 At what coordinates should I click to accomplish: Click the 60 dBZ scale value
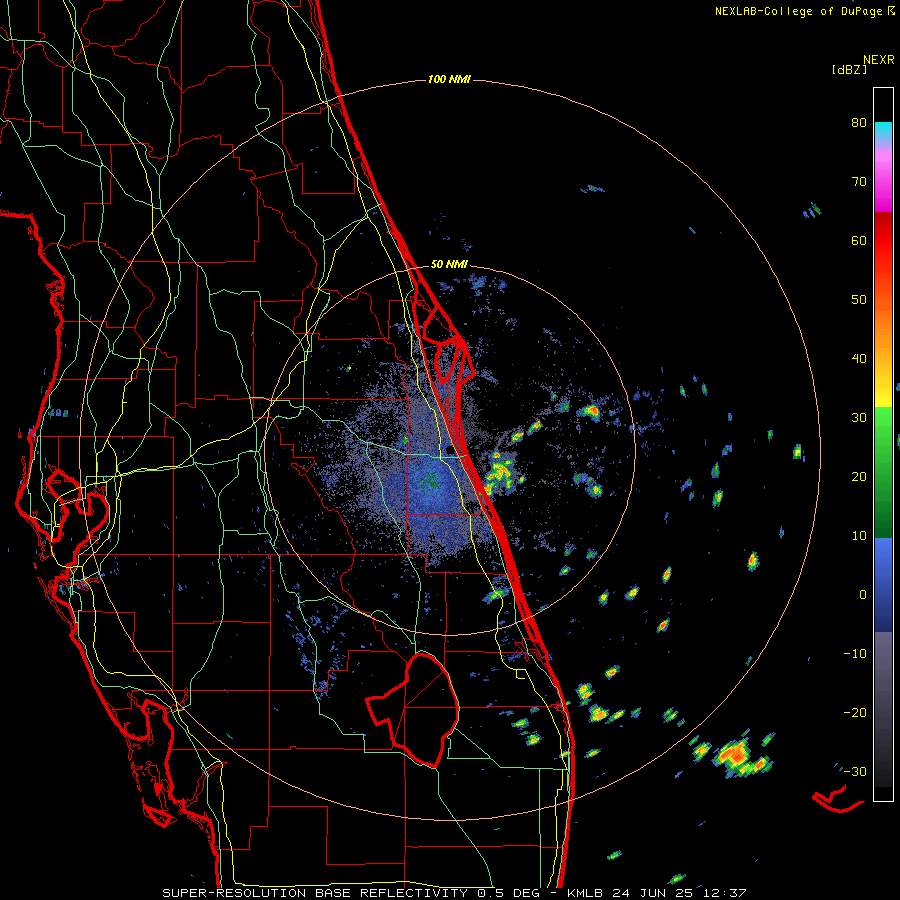[859, 240]
